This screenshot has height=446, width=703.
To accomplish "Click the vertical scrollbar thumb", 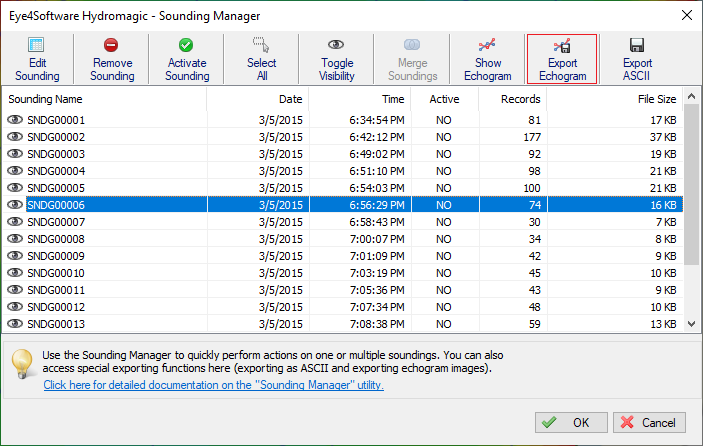I will pos(691,184).
